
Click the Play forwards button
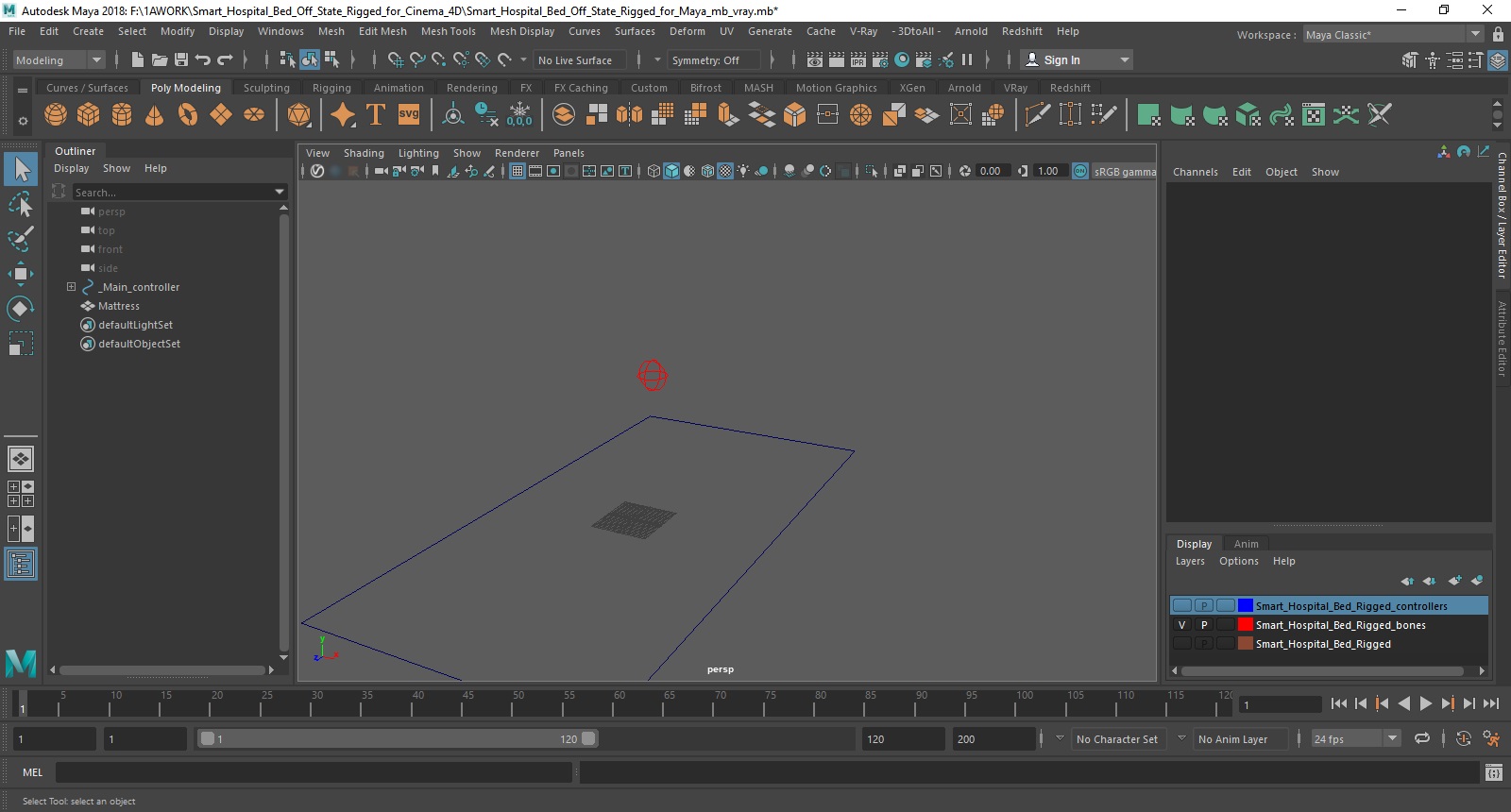[x=1426, y=703]
